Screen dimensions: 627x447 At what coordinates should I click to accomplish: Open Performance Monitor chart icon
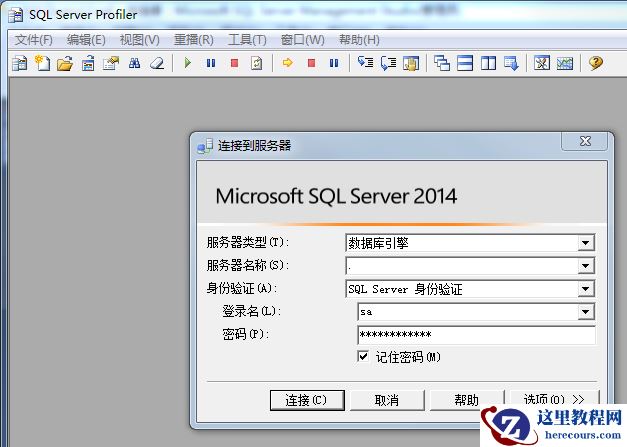point(565,63)
